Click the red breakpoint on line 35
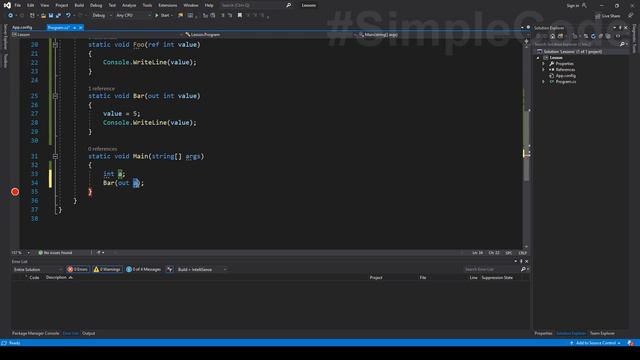This screenshot has width=640, height=360. pyautogui.click(x=15, y=192)
